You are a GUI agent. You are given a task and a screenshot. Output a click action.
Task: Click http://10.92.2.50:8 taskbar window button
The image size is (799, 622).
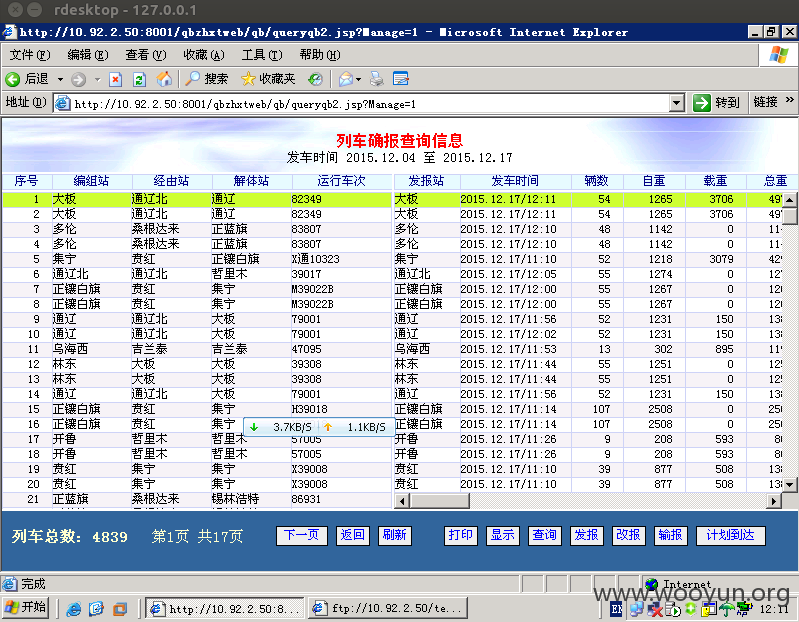pos(225,608)
